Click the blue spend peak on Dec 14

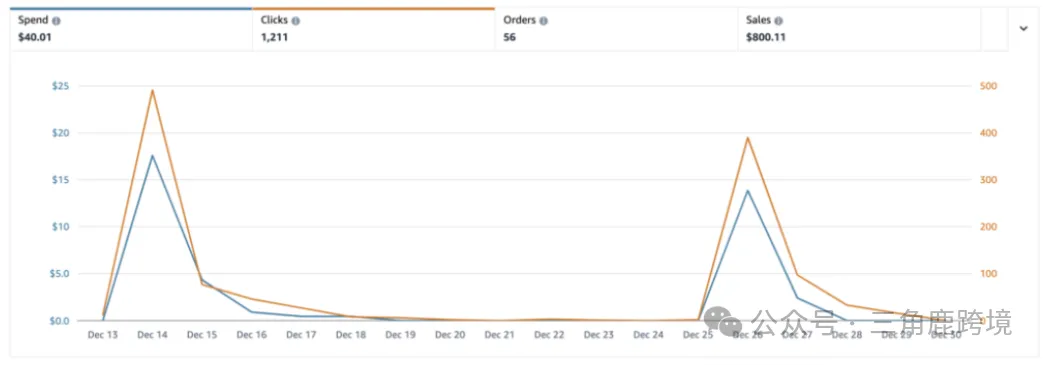[x=152, y=155]
